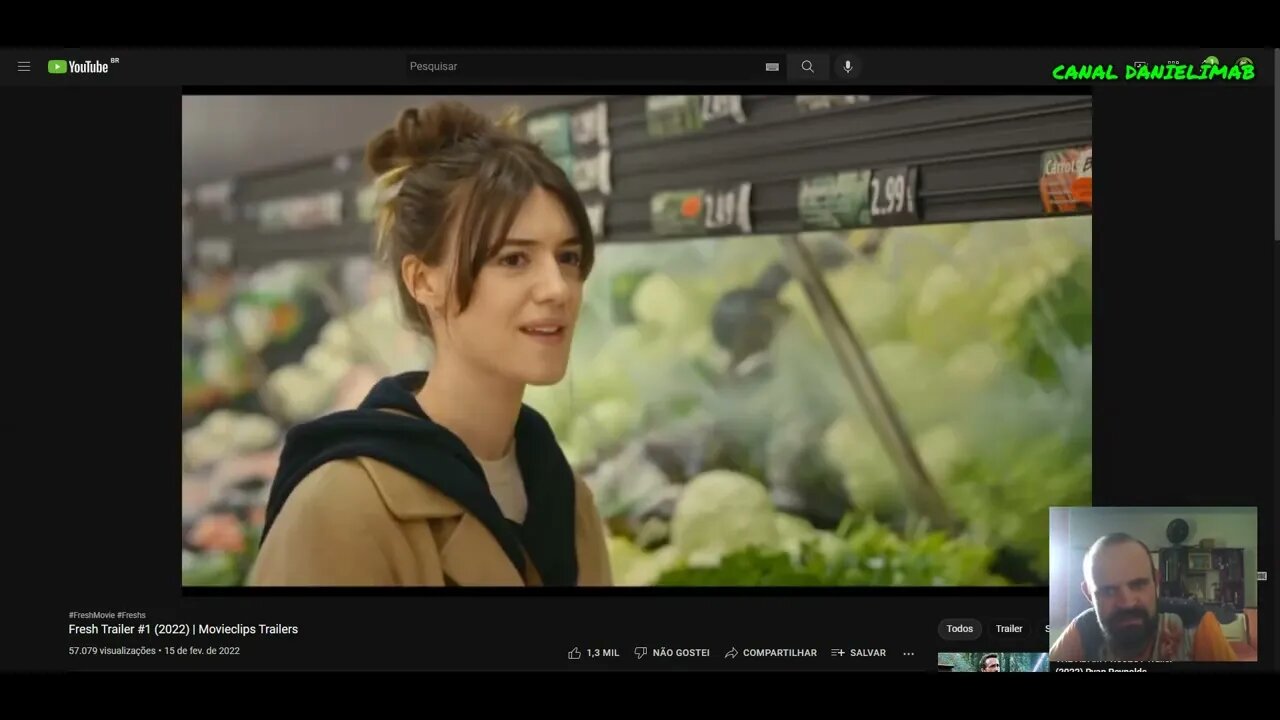Open the recommended video thumbnail below chips

click(993, 662)
